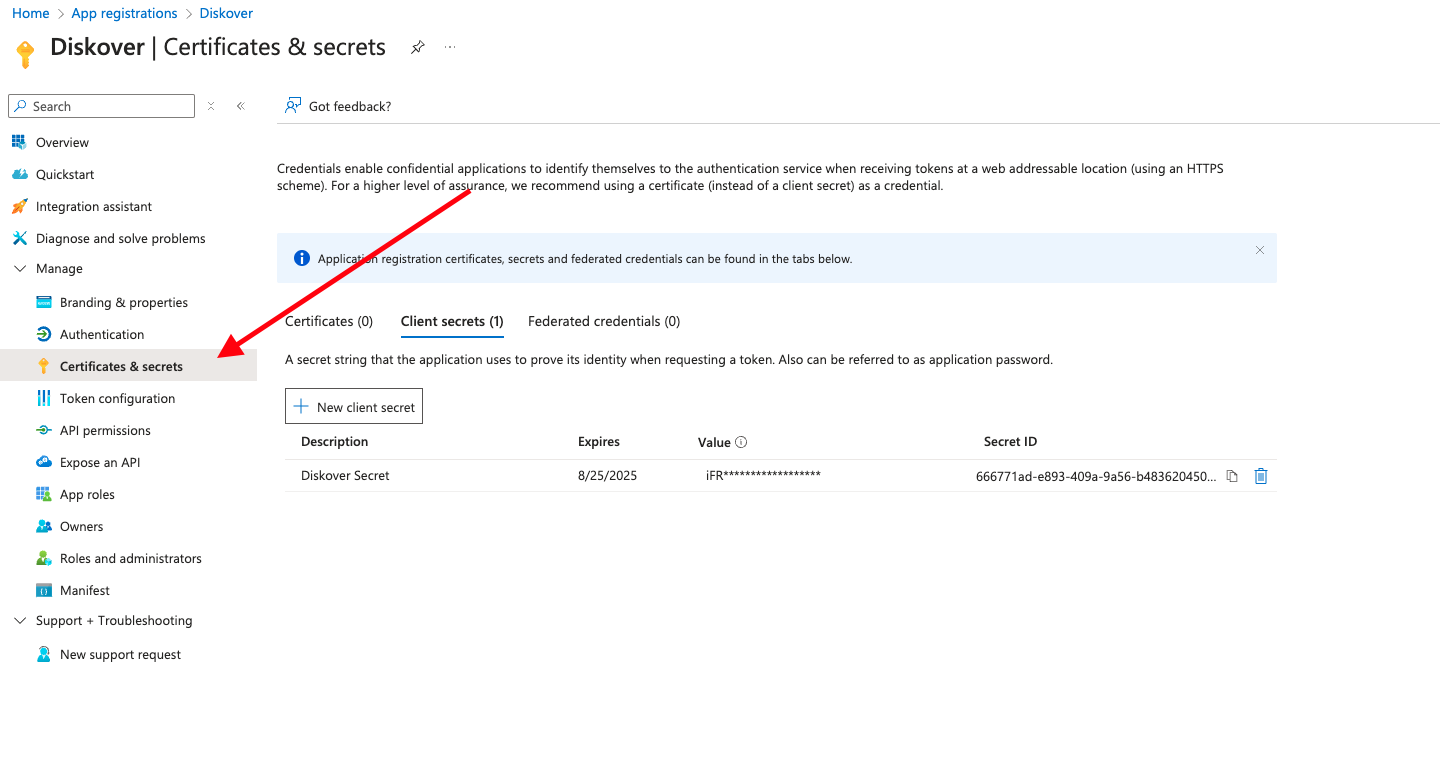Click the Branding & properties icon
The image size is (1440, 760).
(43, 302)
